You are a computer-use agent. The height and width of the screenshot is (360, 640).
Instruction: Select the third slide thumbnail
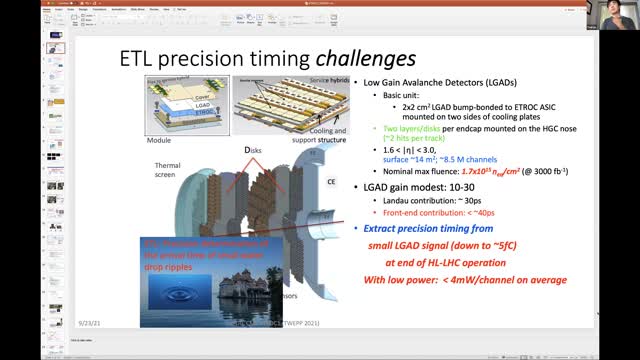tap(56, 62)
